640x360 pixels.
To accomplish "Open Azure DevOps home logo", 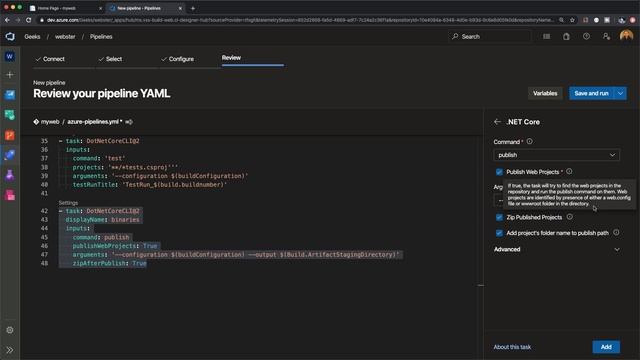I will pos(10,37).
